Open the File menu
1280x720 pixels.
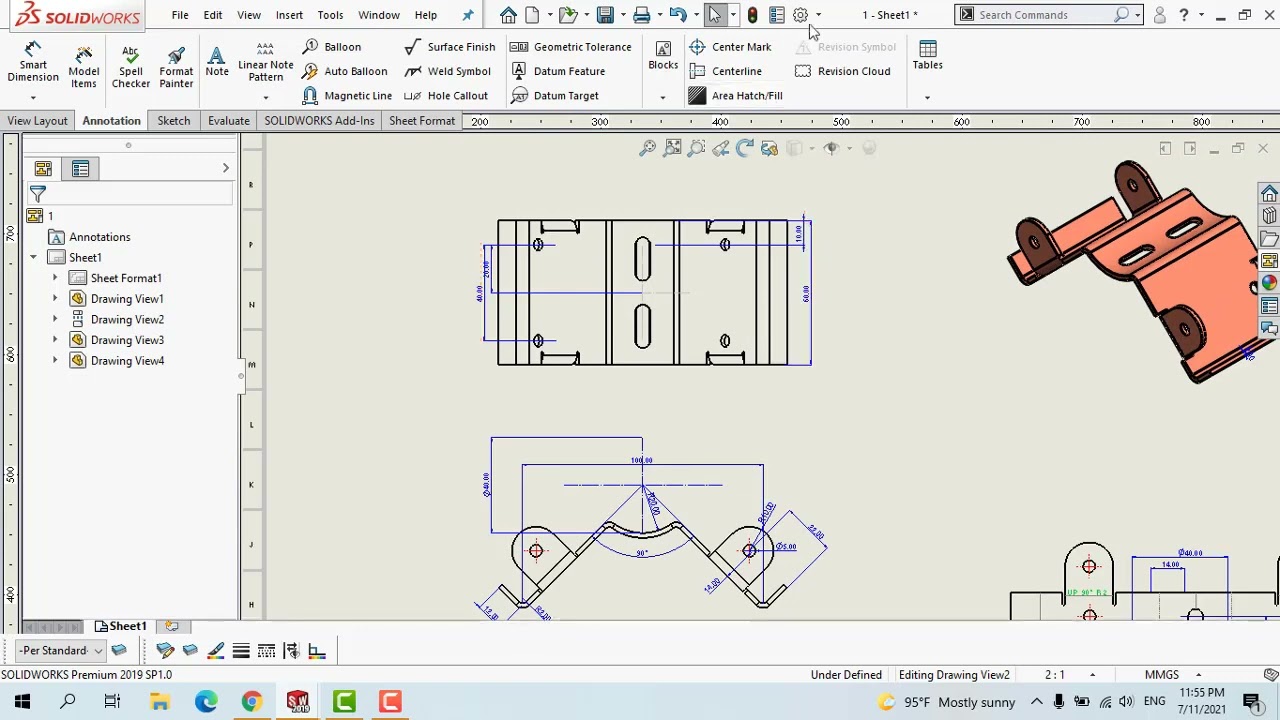point(180,15)
